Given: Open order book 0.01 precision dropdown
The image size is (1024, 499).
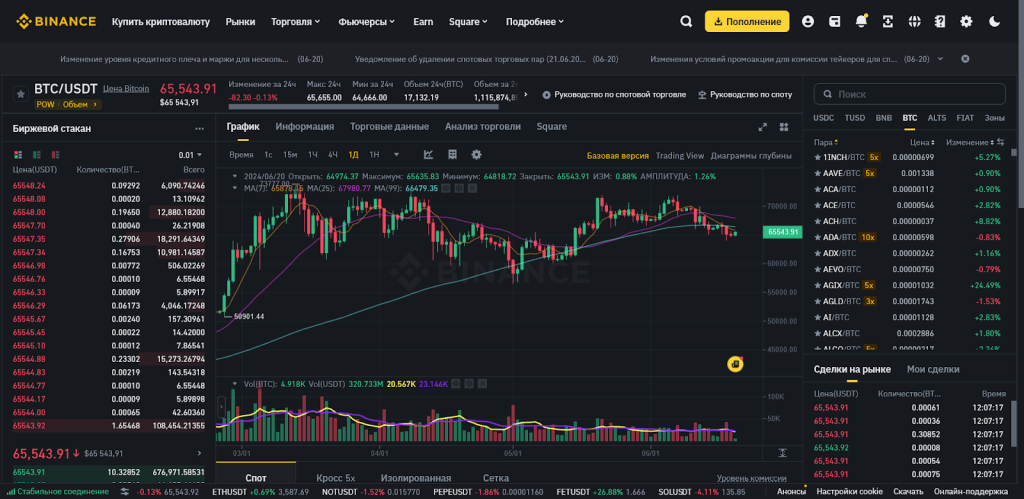Looking at the screenshot, I should tap(190, 155).
